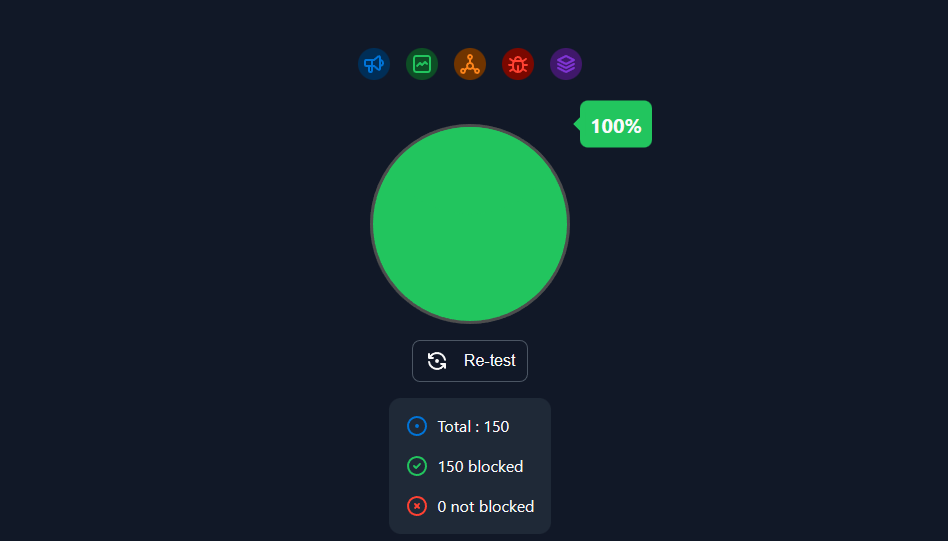Click the red X icon beside not blocked

click(x=417, y=507)
